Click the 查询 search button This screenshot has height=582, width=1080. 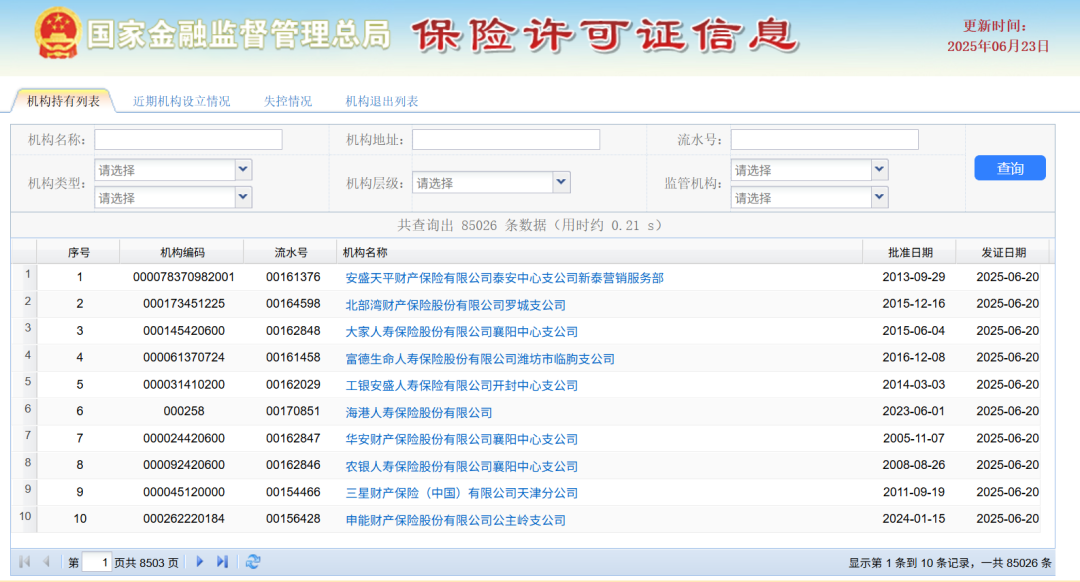[1010, 168]
